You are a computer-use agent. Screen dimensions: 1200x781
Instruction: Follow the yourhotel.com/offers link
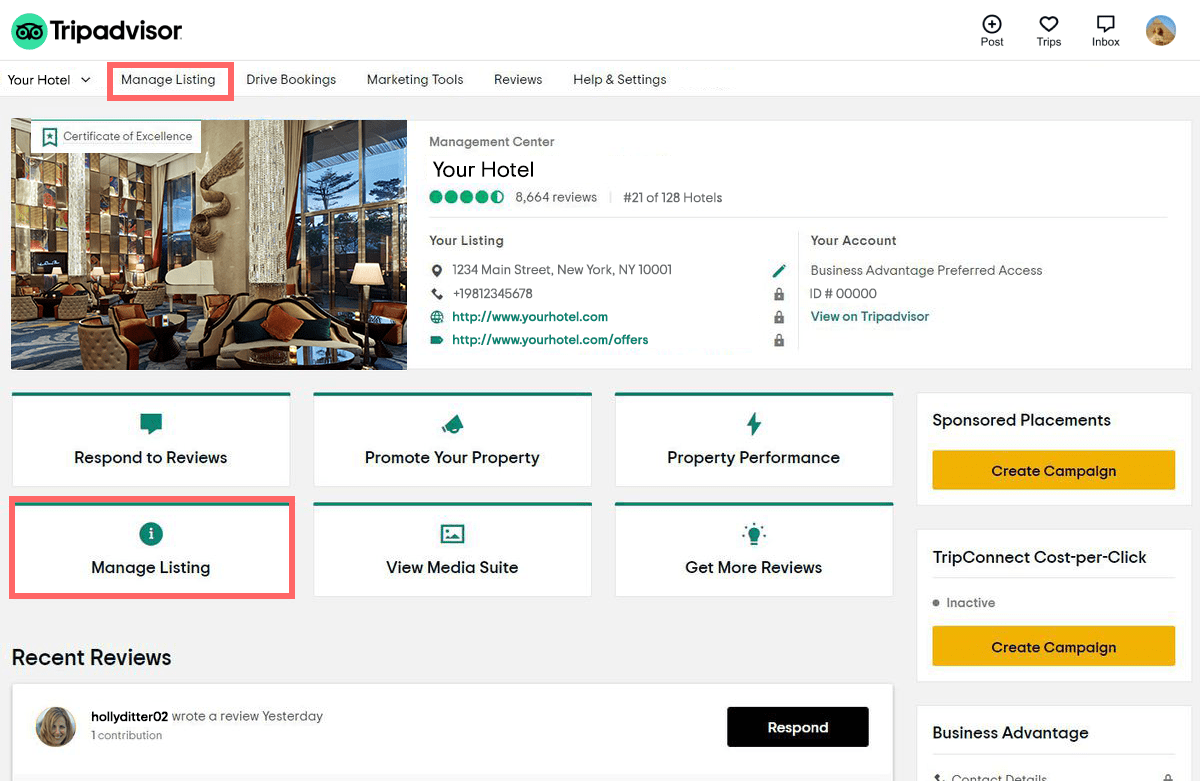[x=550, y=340]
